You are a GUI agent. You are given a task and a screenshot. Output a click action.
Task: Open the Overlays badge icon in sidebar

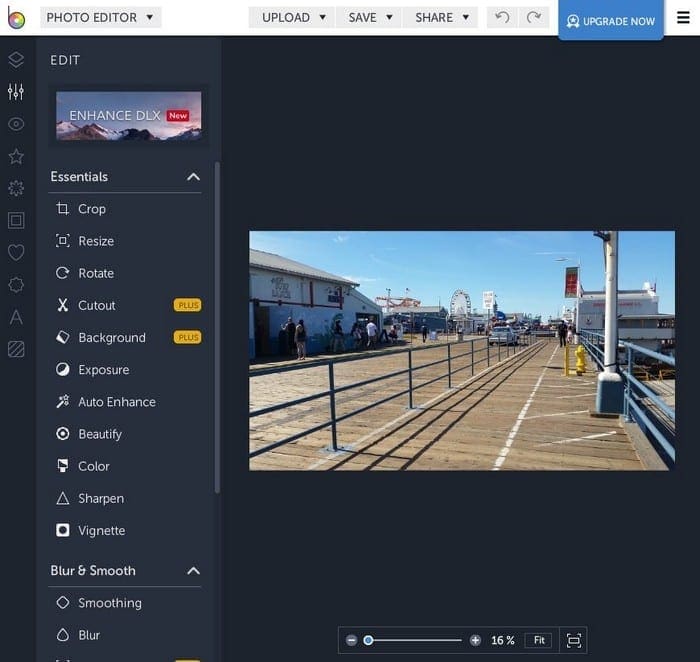tap(16, 285)
